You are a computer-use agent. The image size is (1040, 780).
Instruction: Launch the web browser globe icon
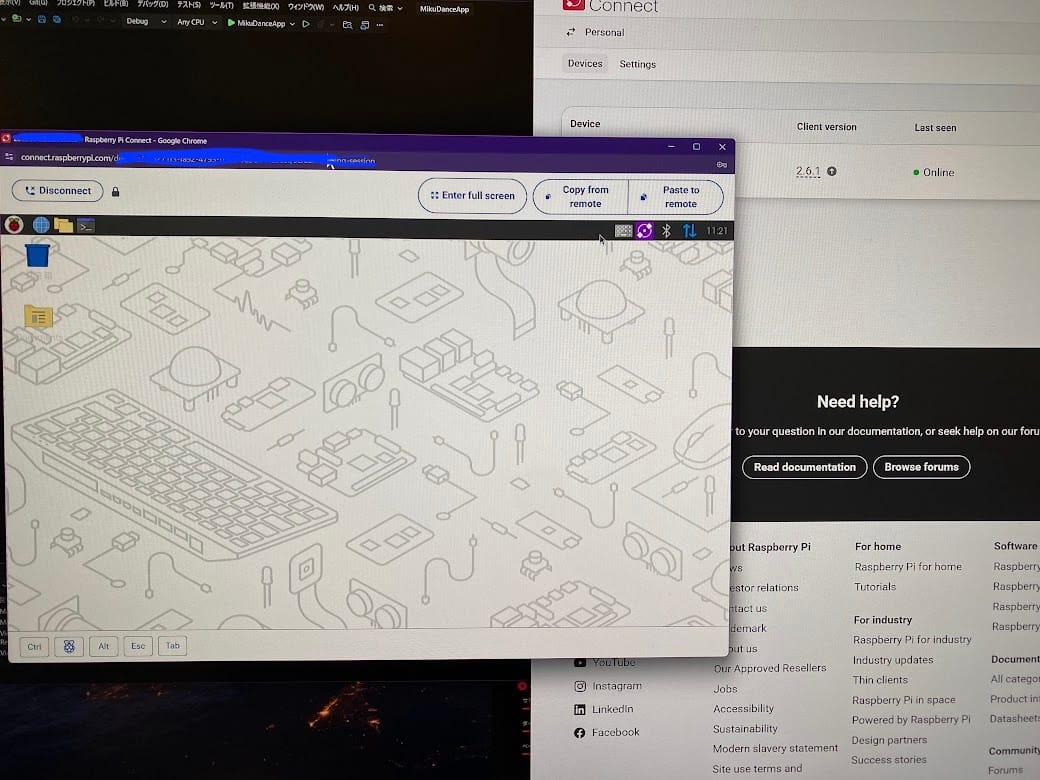[x=41, y=225]
